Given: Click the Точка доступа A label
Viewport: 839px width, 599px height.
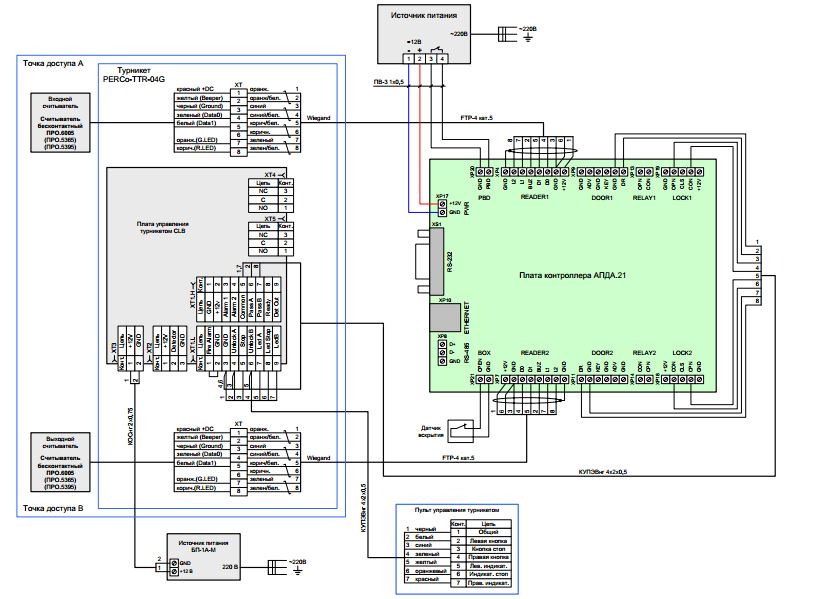Looking at the screenshot, I should click(x=53, y=63).
